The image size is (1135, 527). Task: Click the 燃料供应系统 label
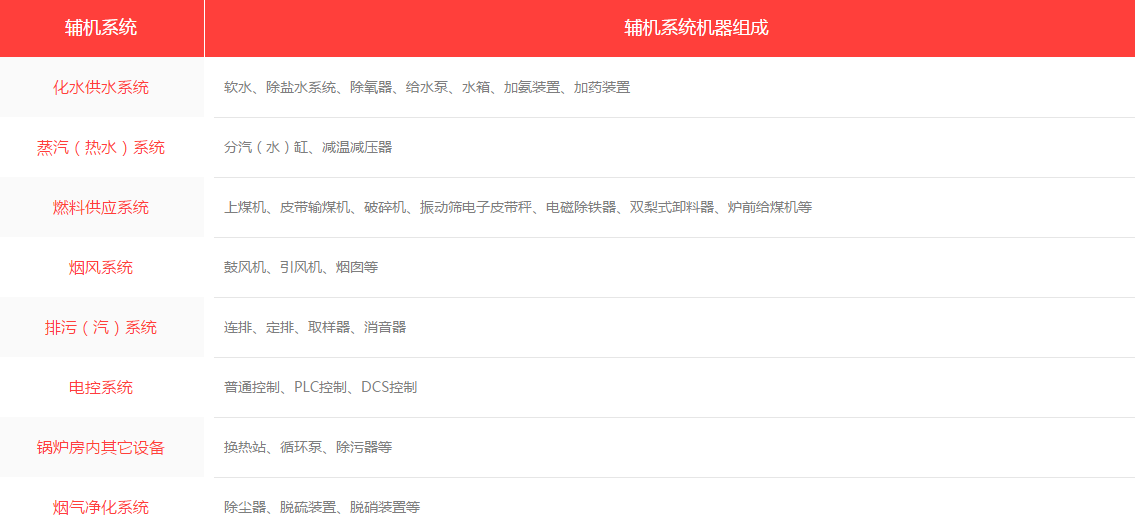(x=101, y=207)
